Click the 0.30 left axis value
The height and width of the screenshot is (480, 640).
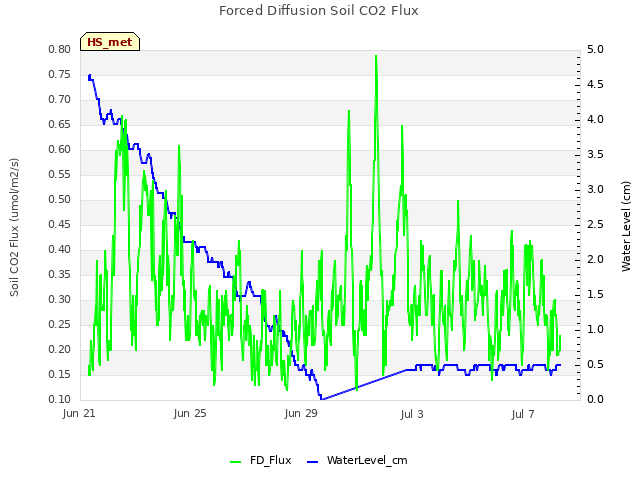click(x=60, y=299)
